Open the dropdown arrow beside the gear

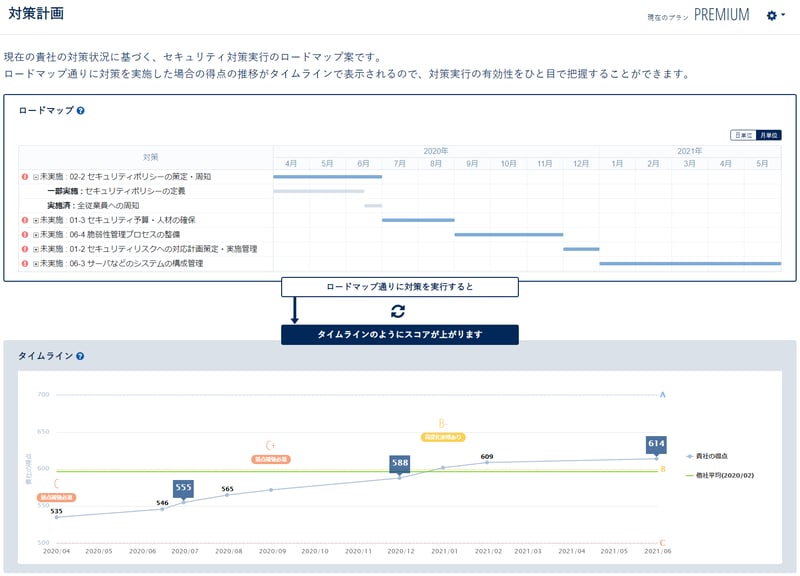783,15
